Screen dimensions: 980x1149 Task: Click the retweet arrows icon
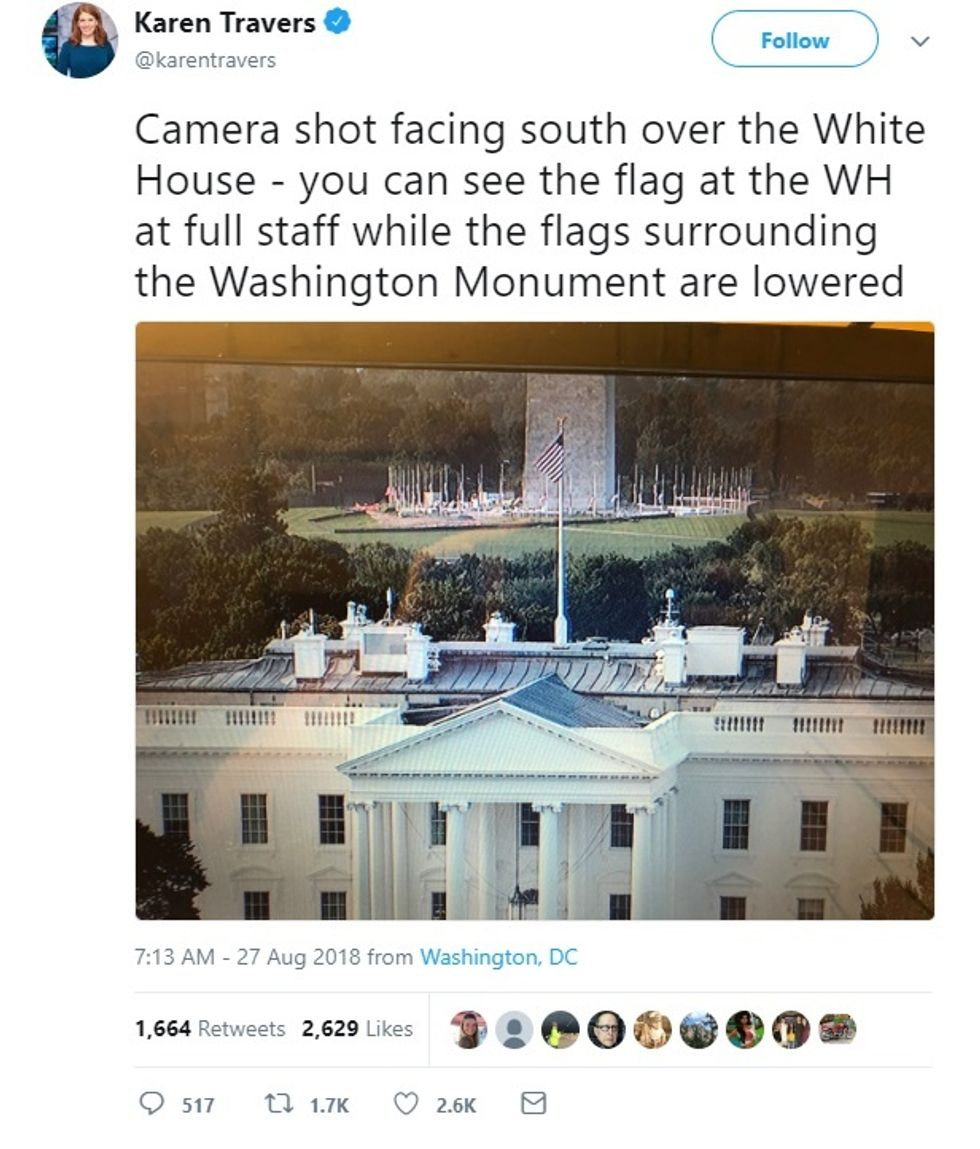(x=277, y=1104)
